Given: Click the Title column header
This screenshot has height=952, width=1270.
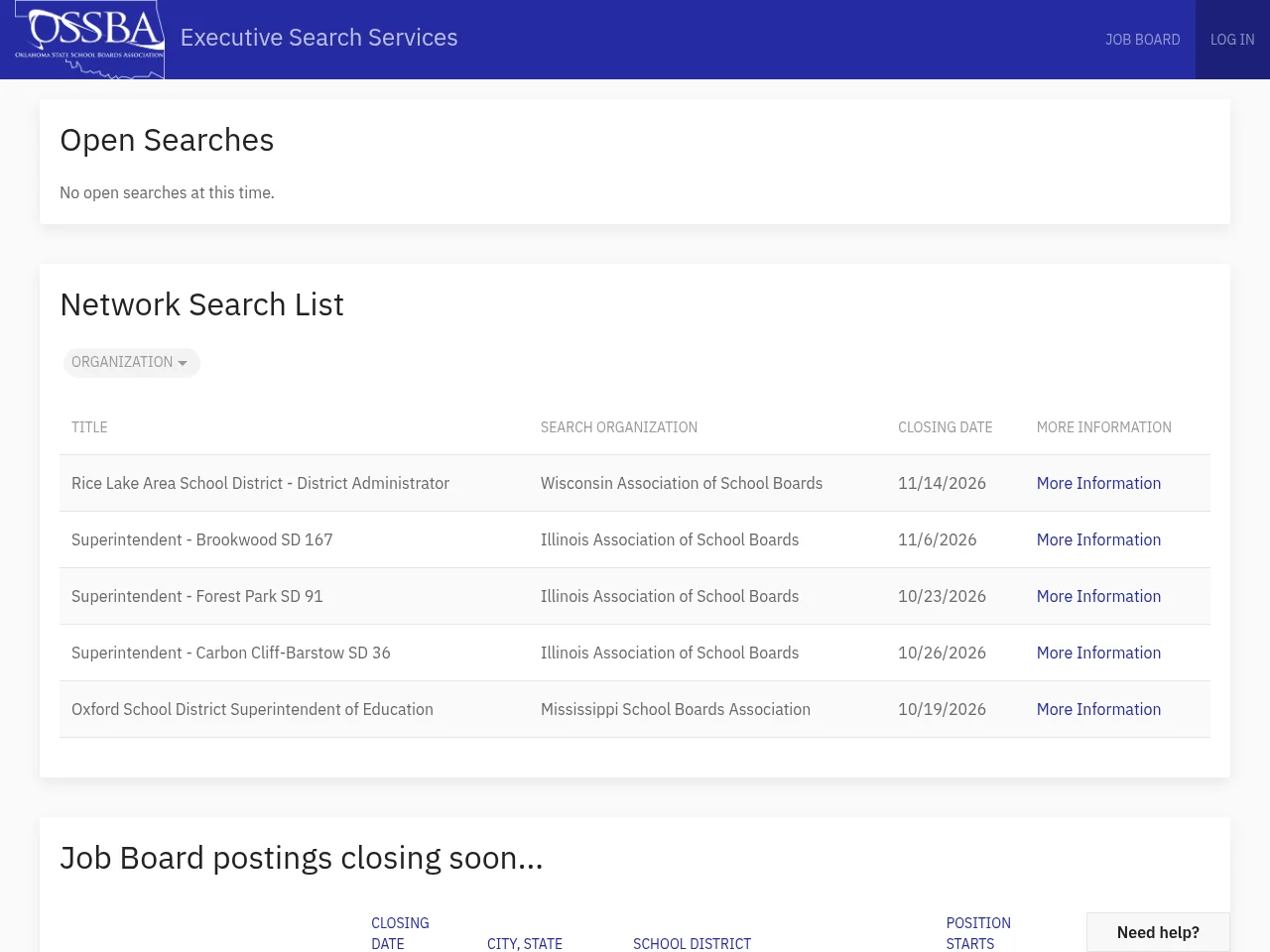Looking at the screenshot, I should pyautogui.click(x=89, y=427).
